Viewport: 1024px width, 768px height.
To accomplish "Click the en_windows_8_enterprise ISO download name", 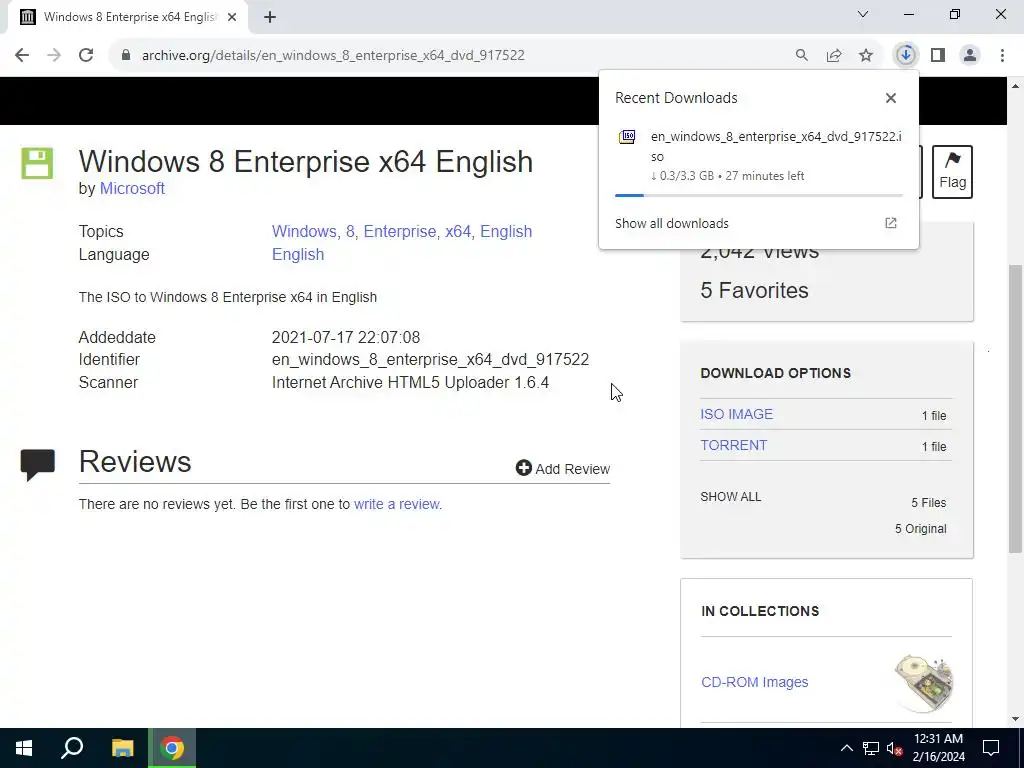I will point(776,146).
